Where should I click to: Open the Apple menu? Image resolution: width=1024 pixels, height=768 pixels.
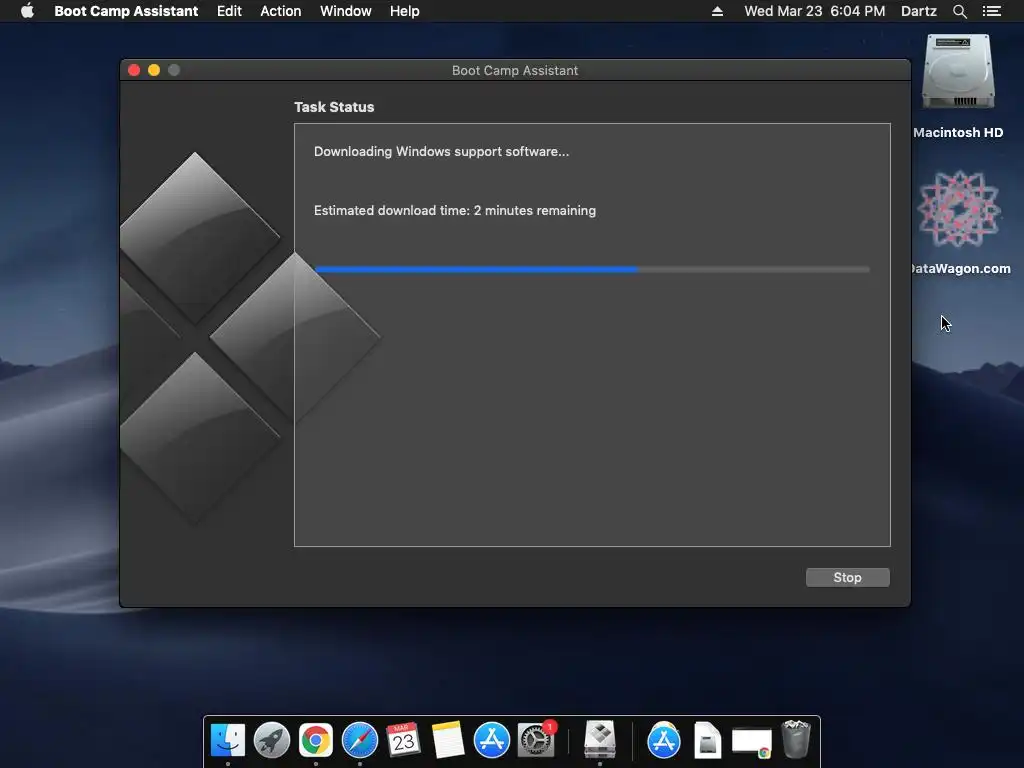(x=27, y=11)
